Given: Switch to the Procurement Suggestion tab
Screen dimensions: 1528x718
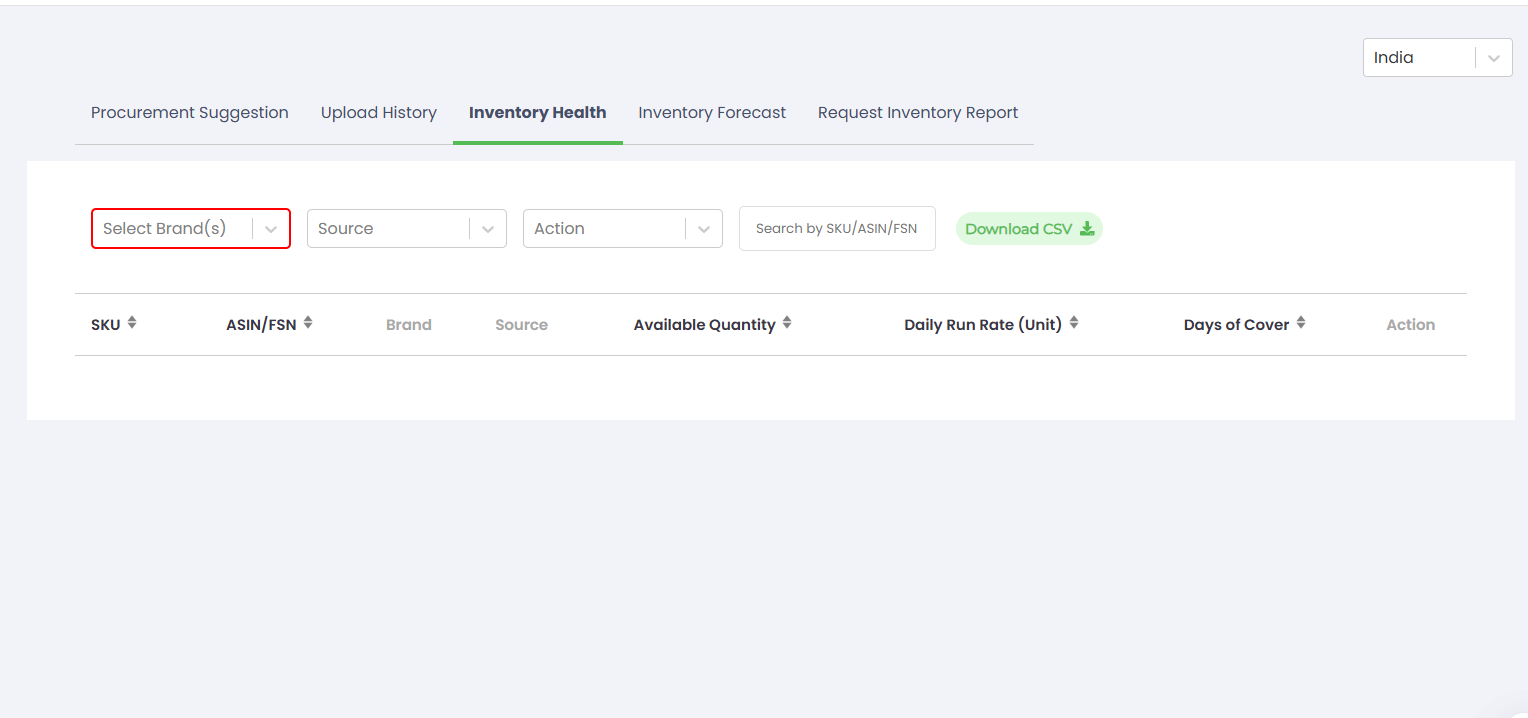Looking at the screenshot, I should [190, 113].
